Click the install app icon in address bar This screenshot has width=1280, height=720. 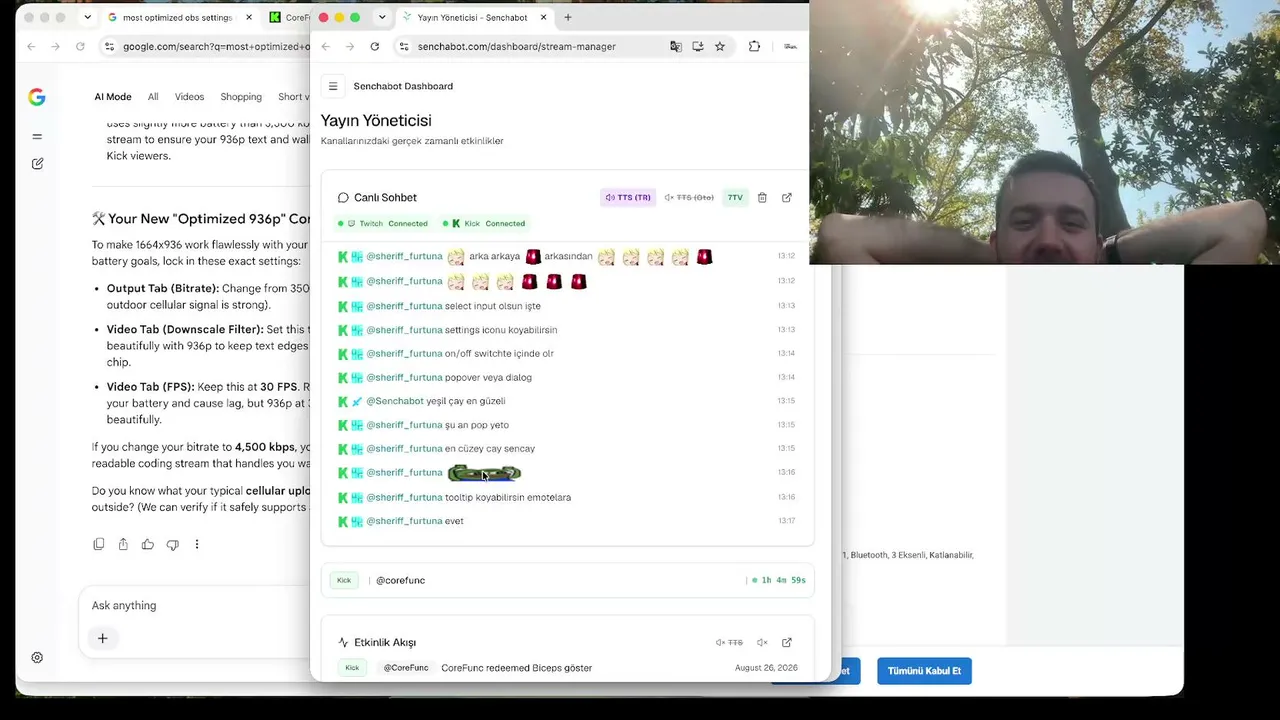tap(698, 46)
